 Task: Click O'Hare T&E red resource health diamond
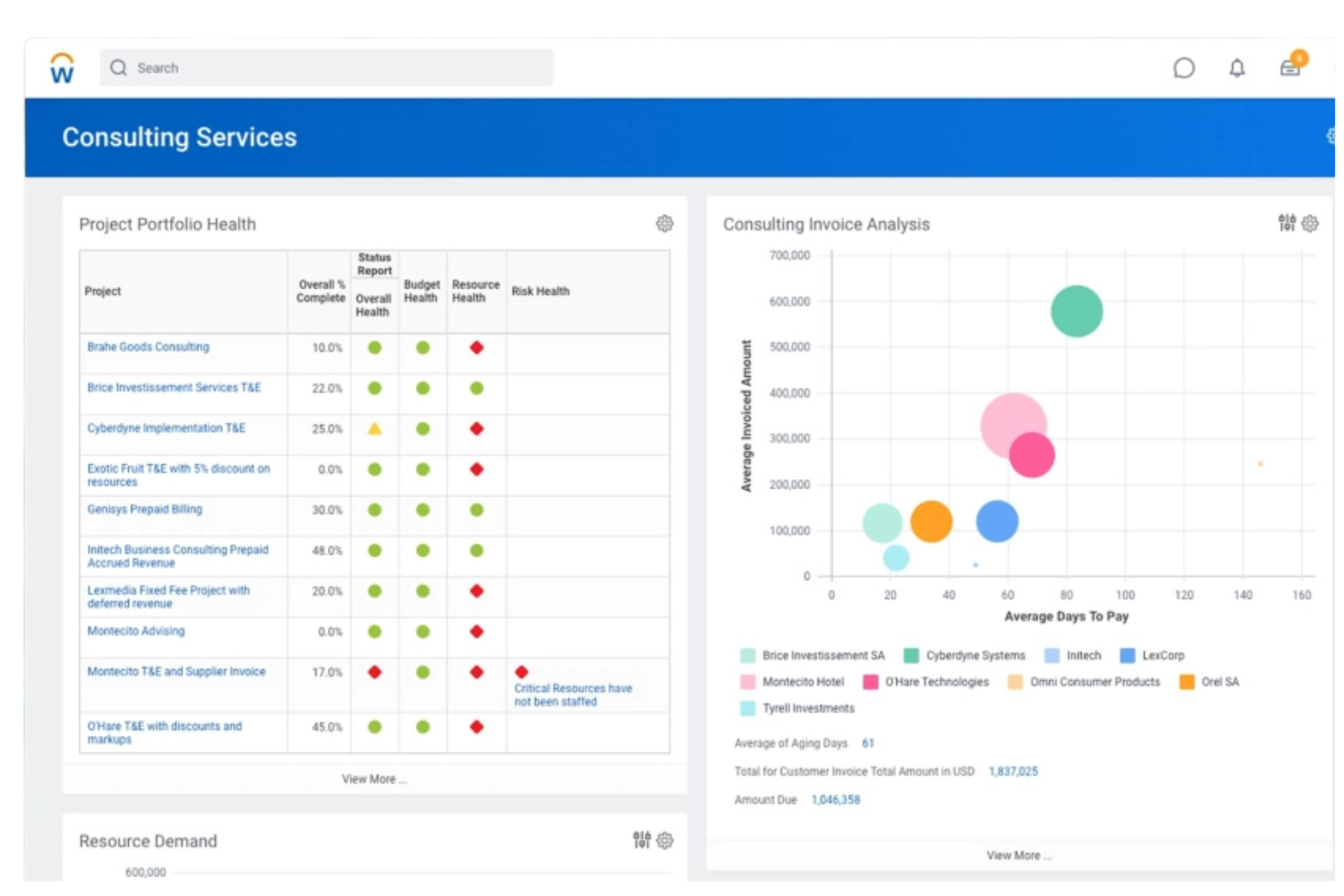pyautogui.click(x=476, y=726)
